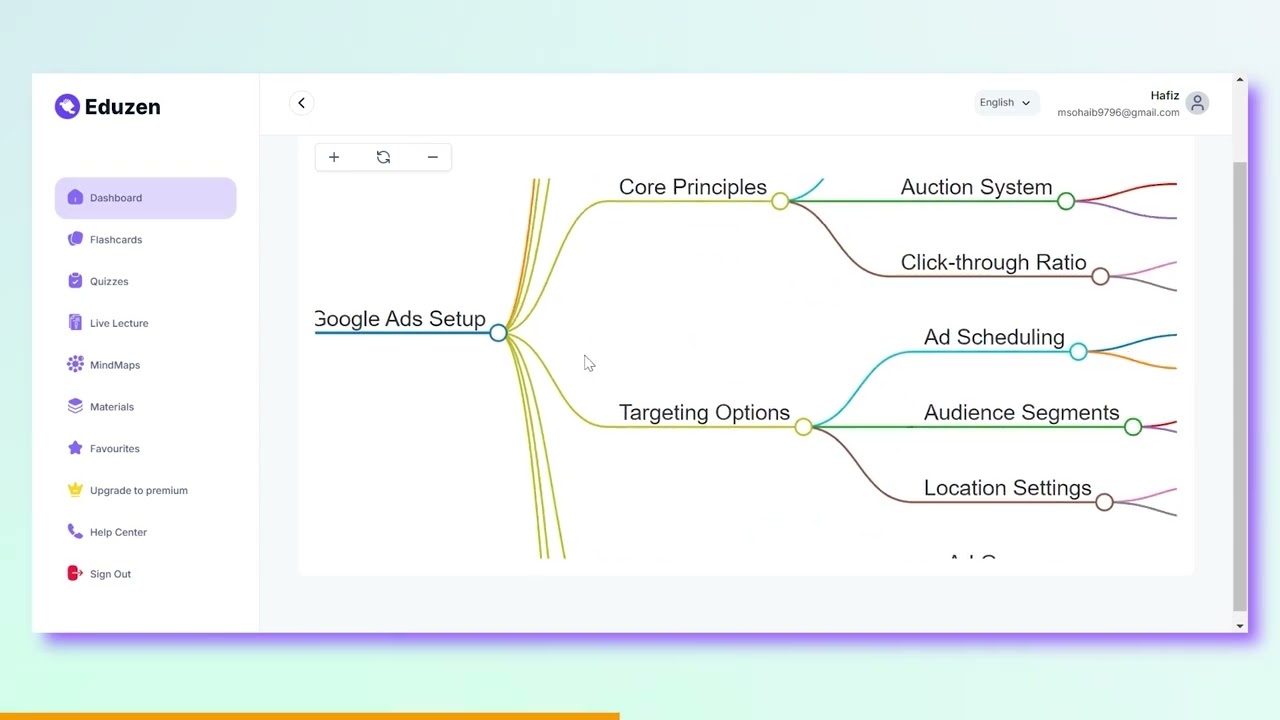Screen dimensions: 1280x720
Task: Click the user profile avatar icon
Action: point(1197,103)
